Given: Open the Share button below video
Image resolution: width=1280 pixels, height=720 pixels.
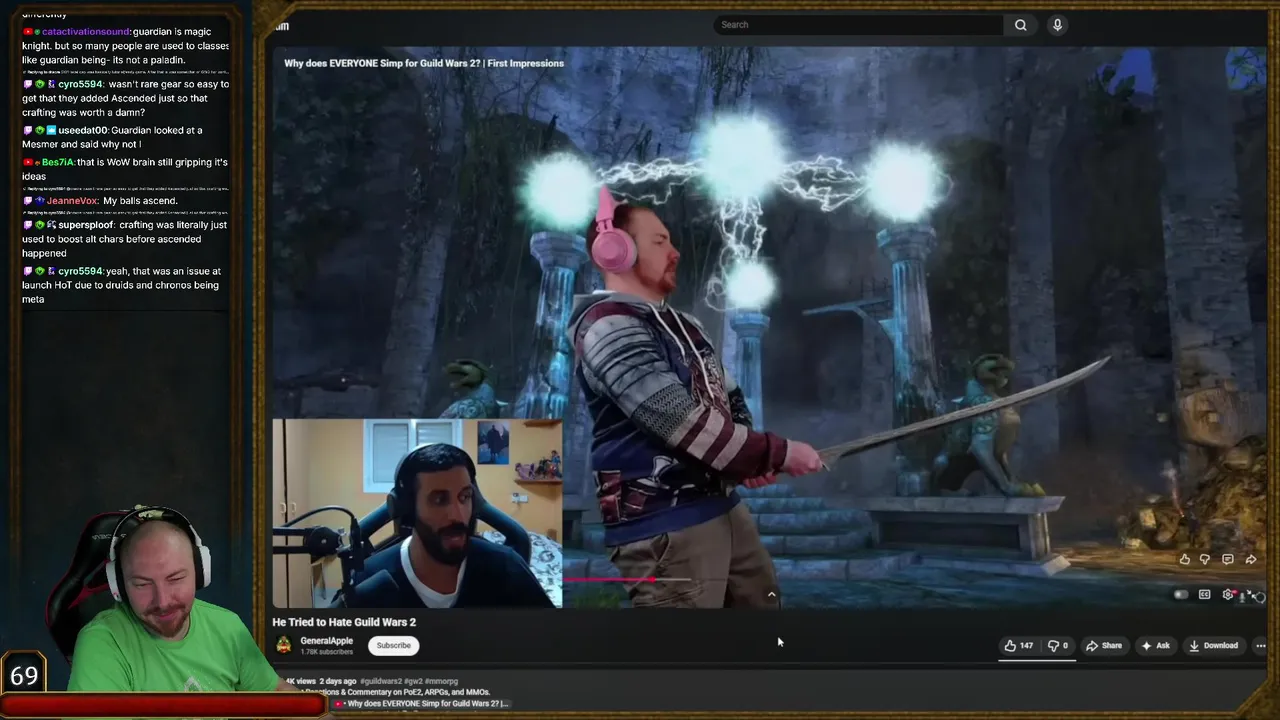Looking at the screenshot, I should (x=1104, y=646).
